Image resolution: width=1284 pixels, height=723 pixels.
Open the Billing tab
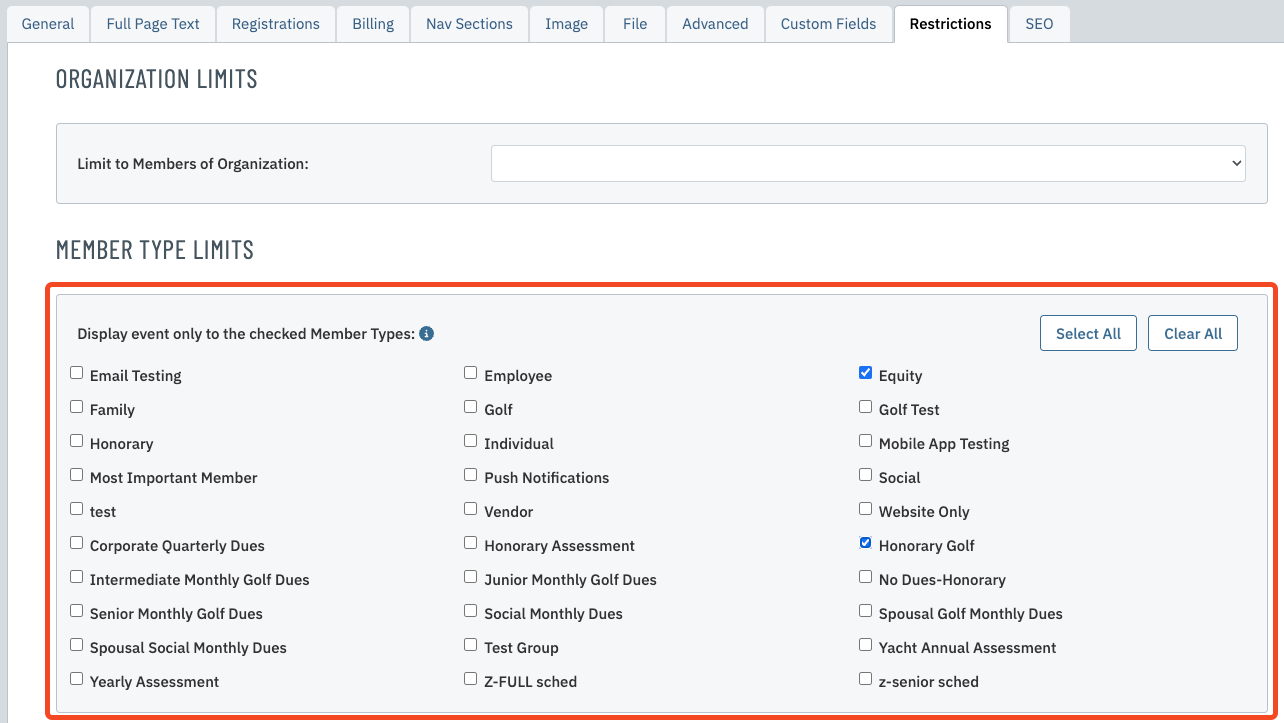pyautogui.click(x=373, y=24)
